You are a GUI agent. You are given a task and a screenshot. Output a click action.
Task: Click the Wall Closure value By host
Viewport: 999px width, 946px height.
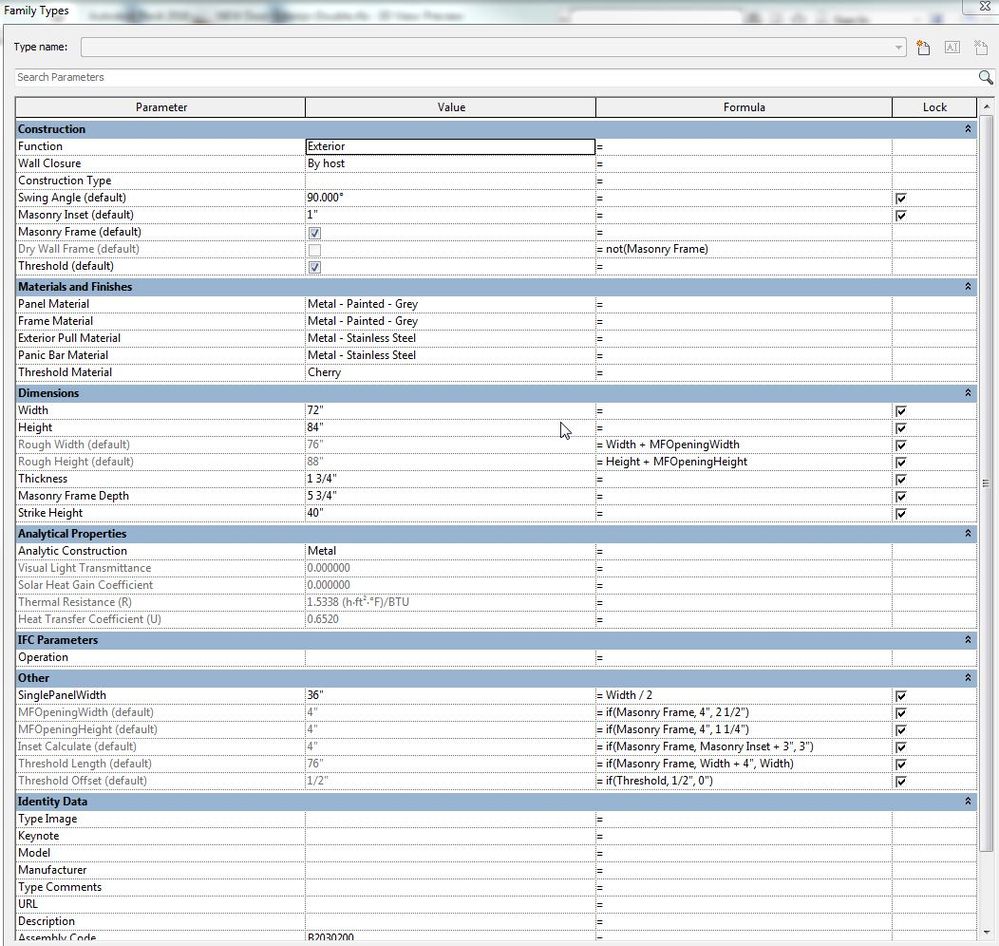click(450, 164)
